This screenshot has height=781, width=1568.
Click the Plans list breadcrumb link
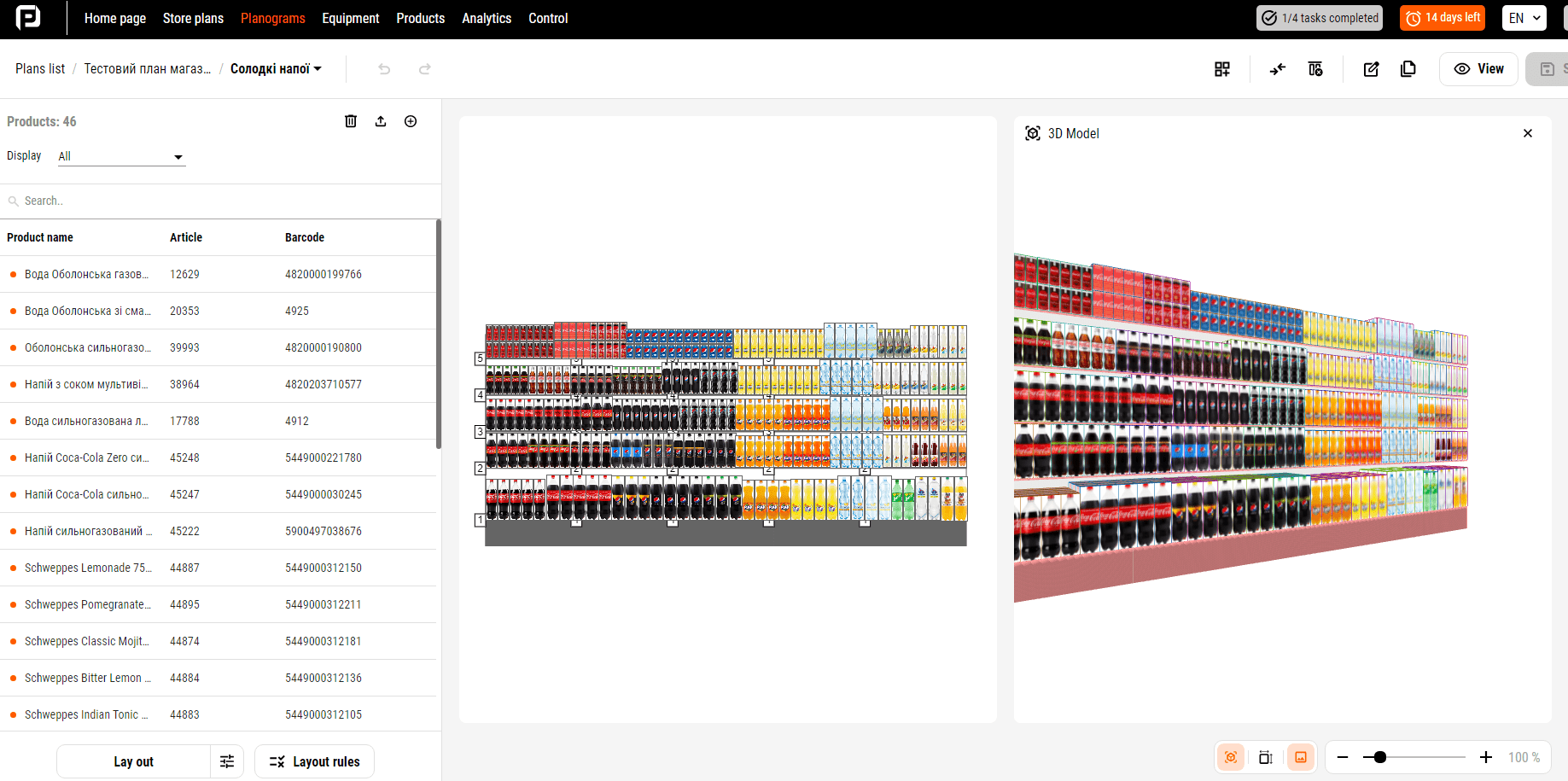(40, 69)
